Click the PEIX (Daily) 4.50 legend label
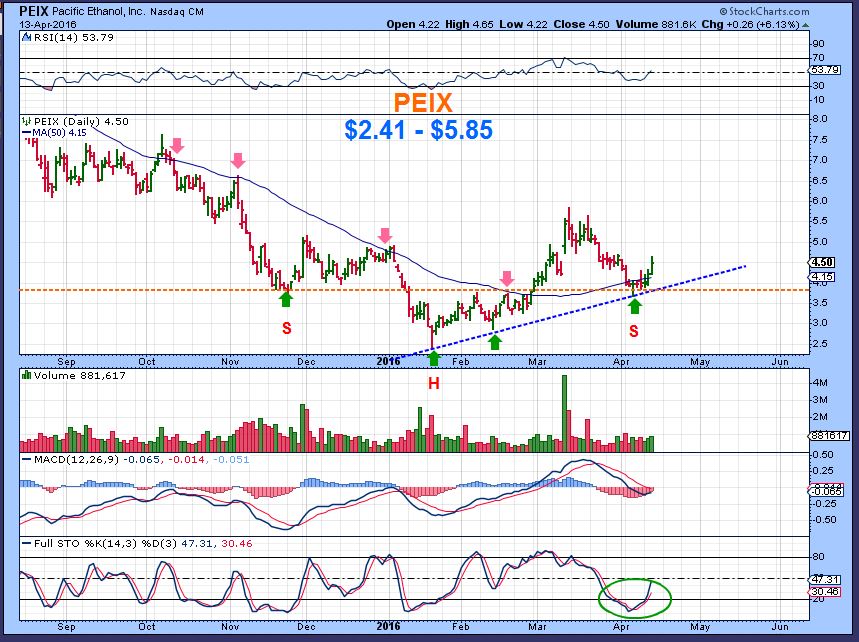The width and height of the screenshot is (859, 642). pyautogui.click(x=81, y=121)
